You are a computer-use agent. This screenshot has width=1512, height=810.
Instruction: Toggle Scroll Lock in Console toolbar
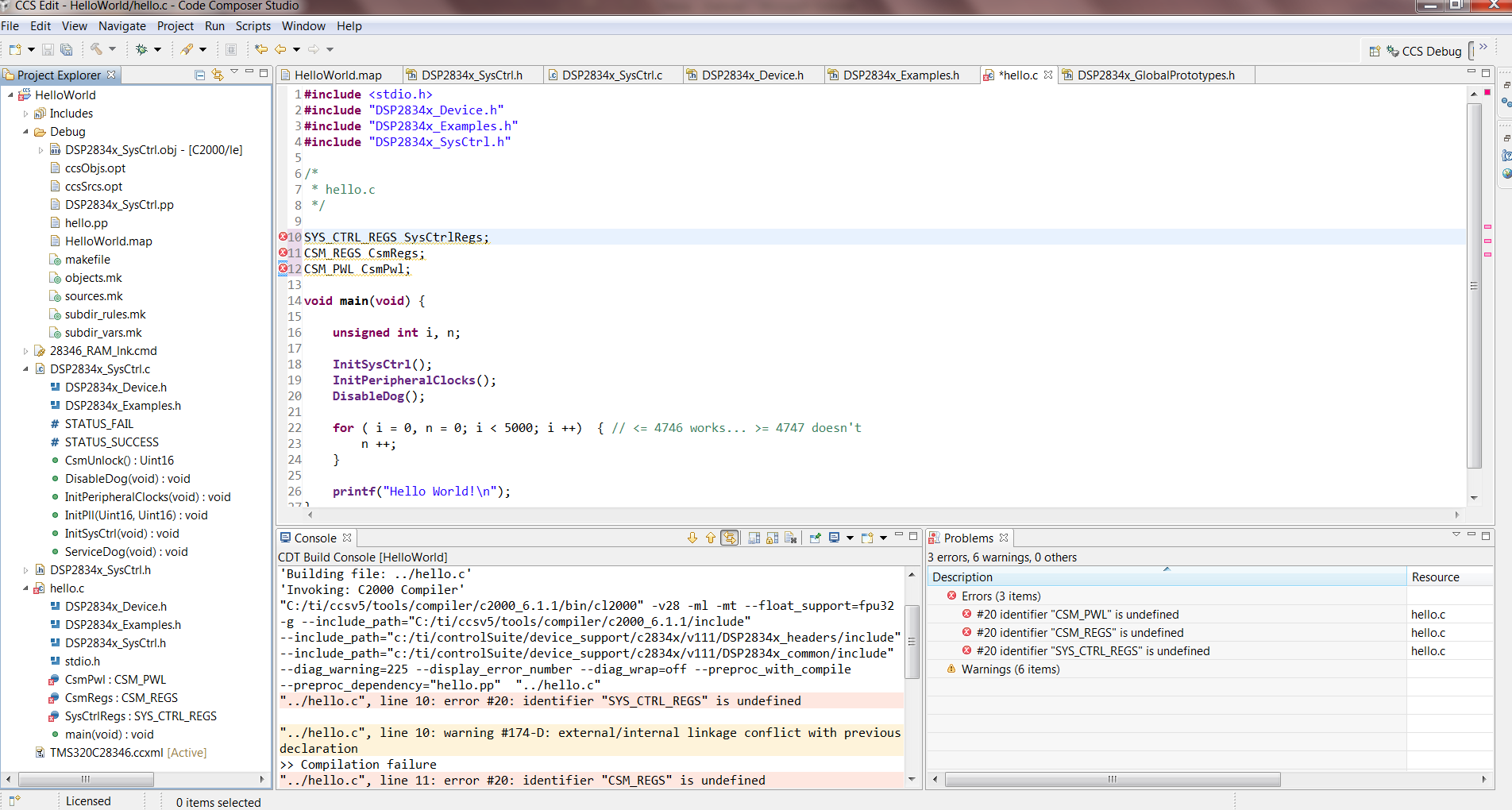coord(772,538)
